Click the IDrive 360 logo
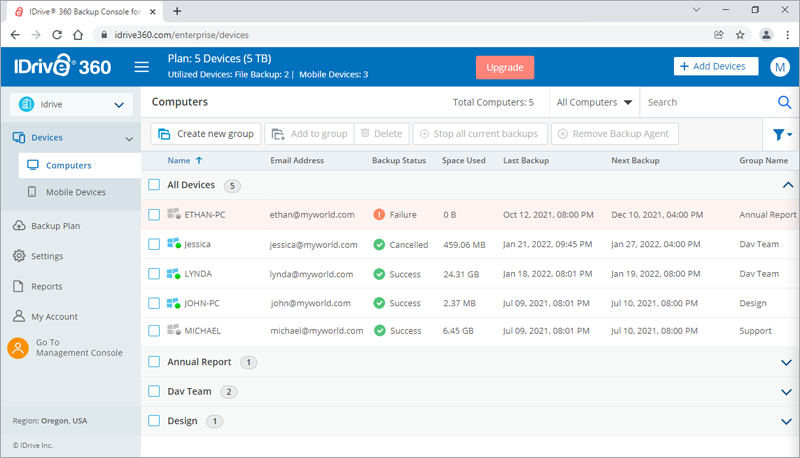800x458 pixels. [x=62, y=66]
